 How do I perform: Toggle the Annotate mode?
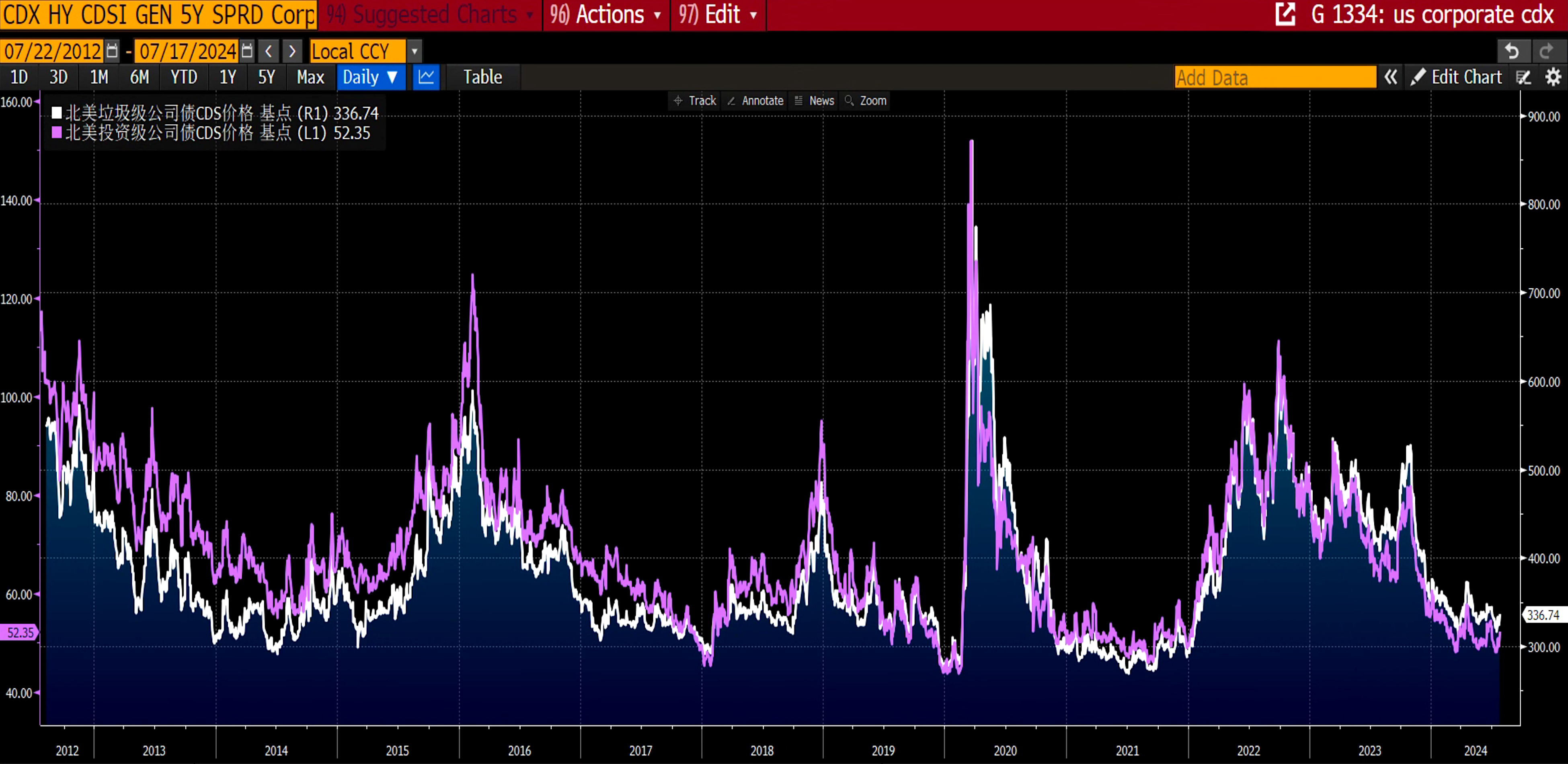click(x=755, y=101)
